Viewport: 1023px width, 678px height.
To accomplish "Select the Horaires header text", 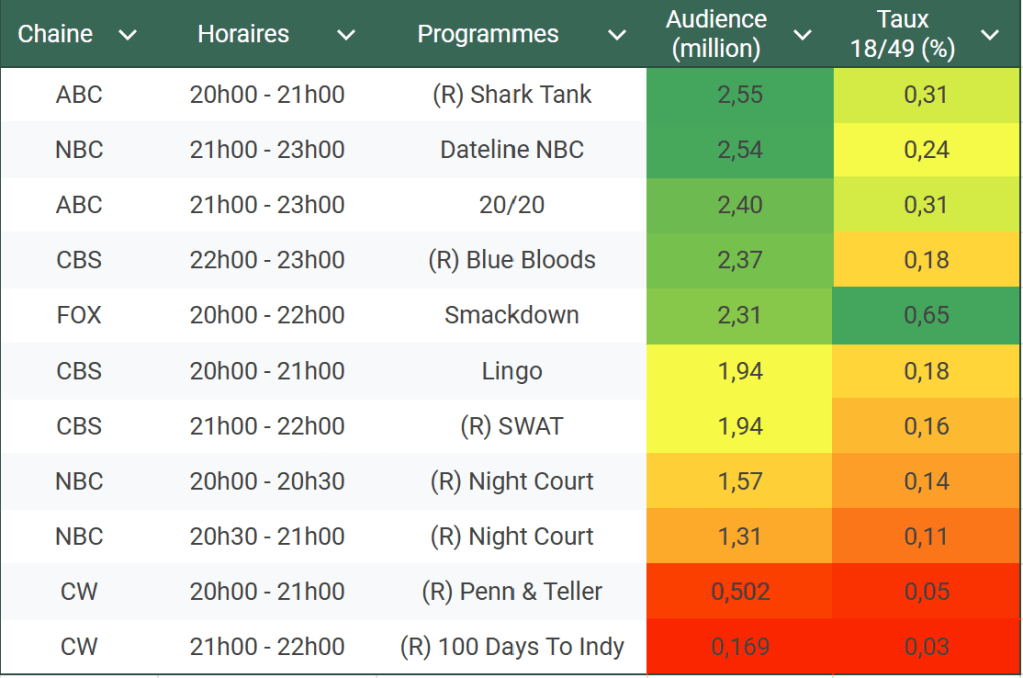I will pos(243,34).
